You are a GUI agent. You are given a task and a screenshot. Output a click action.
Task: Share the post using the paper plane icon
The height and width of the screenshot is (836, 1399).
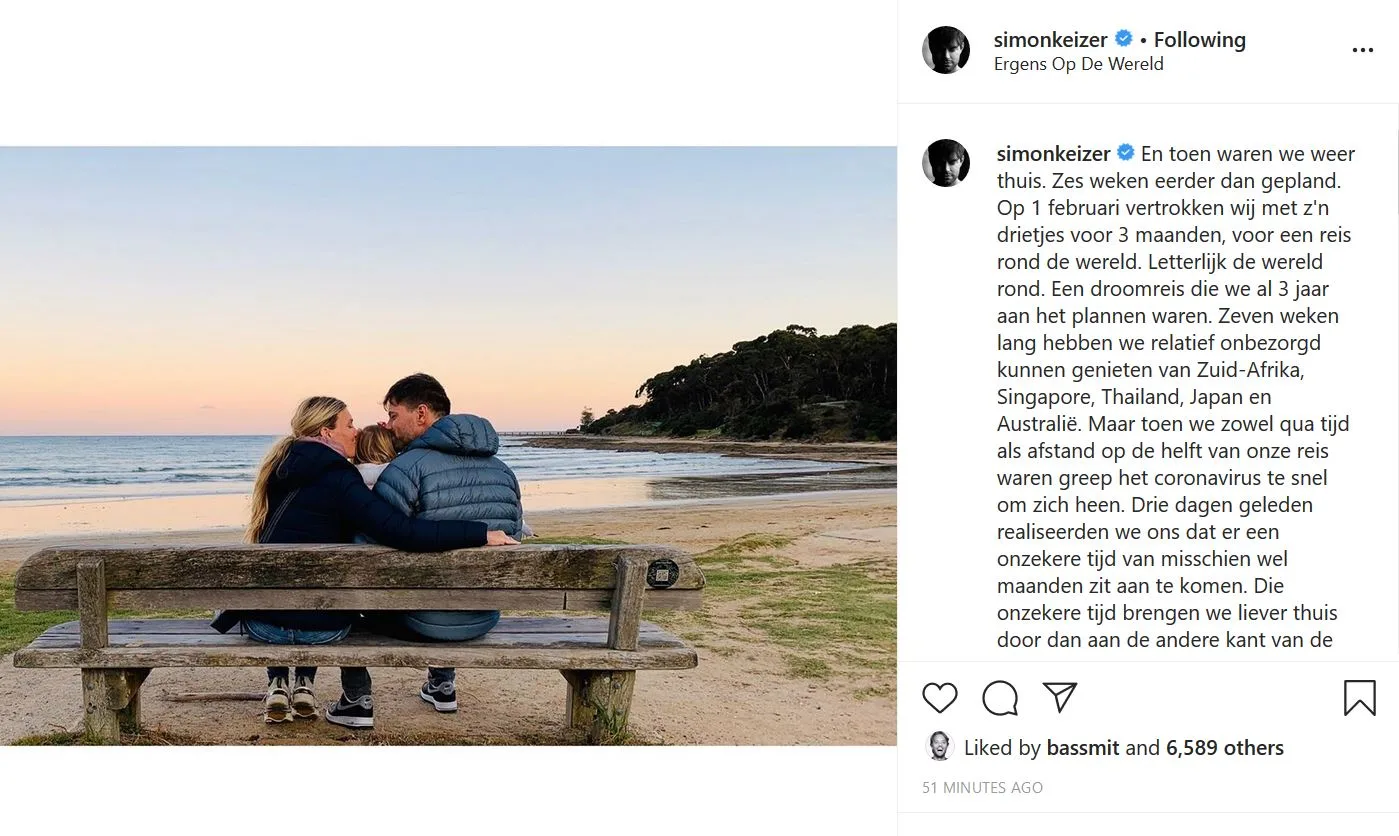coord(1059,698)
